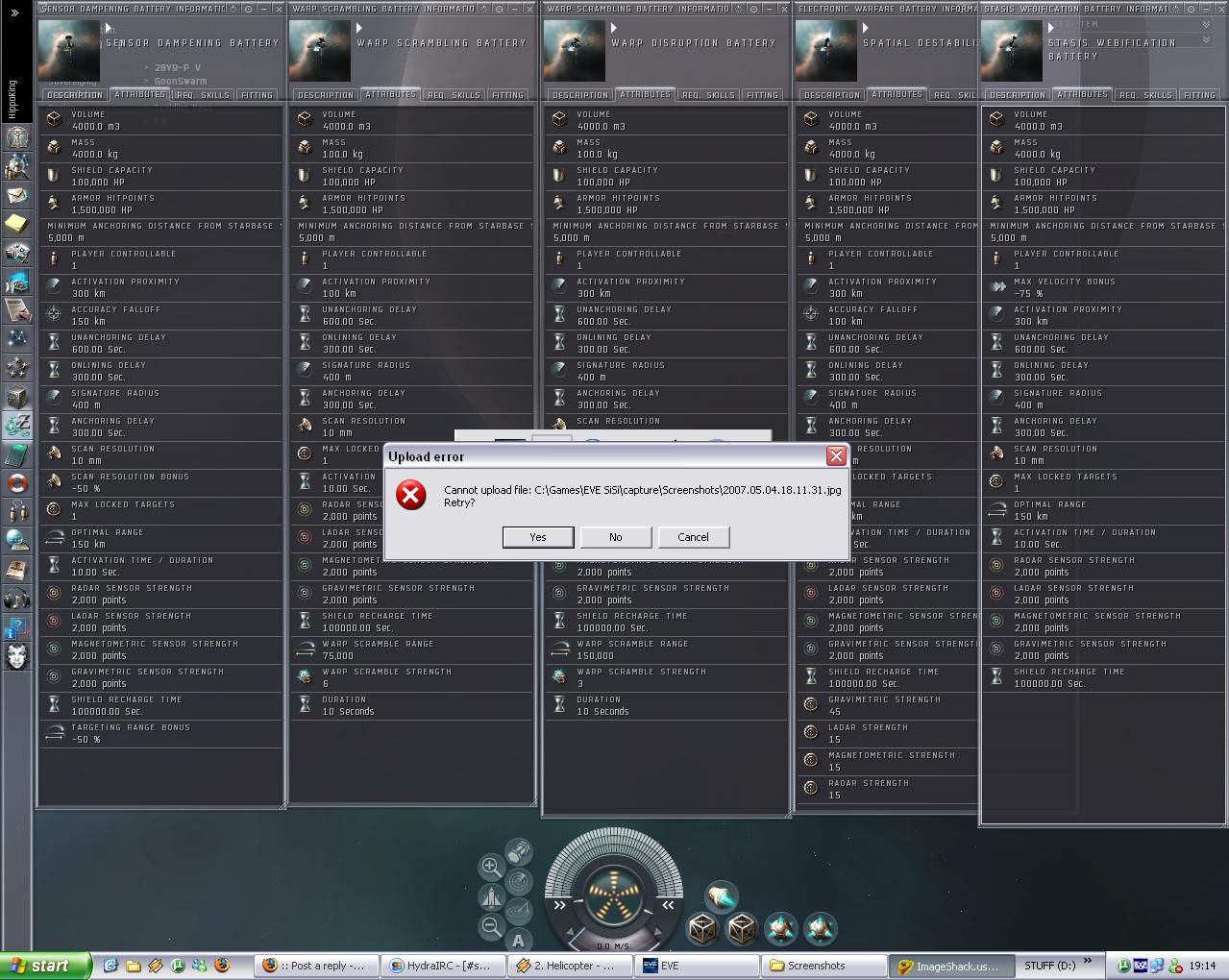This screenshot has width=1229, height=980.
Task: Click No in the Upload error dialog
Action: click(x=616, y=537)
